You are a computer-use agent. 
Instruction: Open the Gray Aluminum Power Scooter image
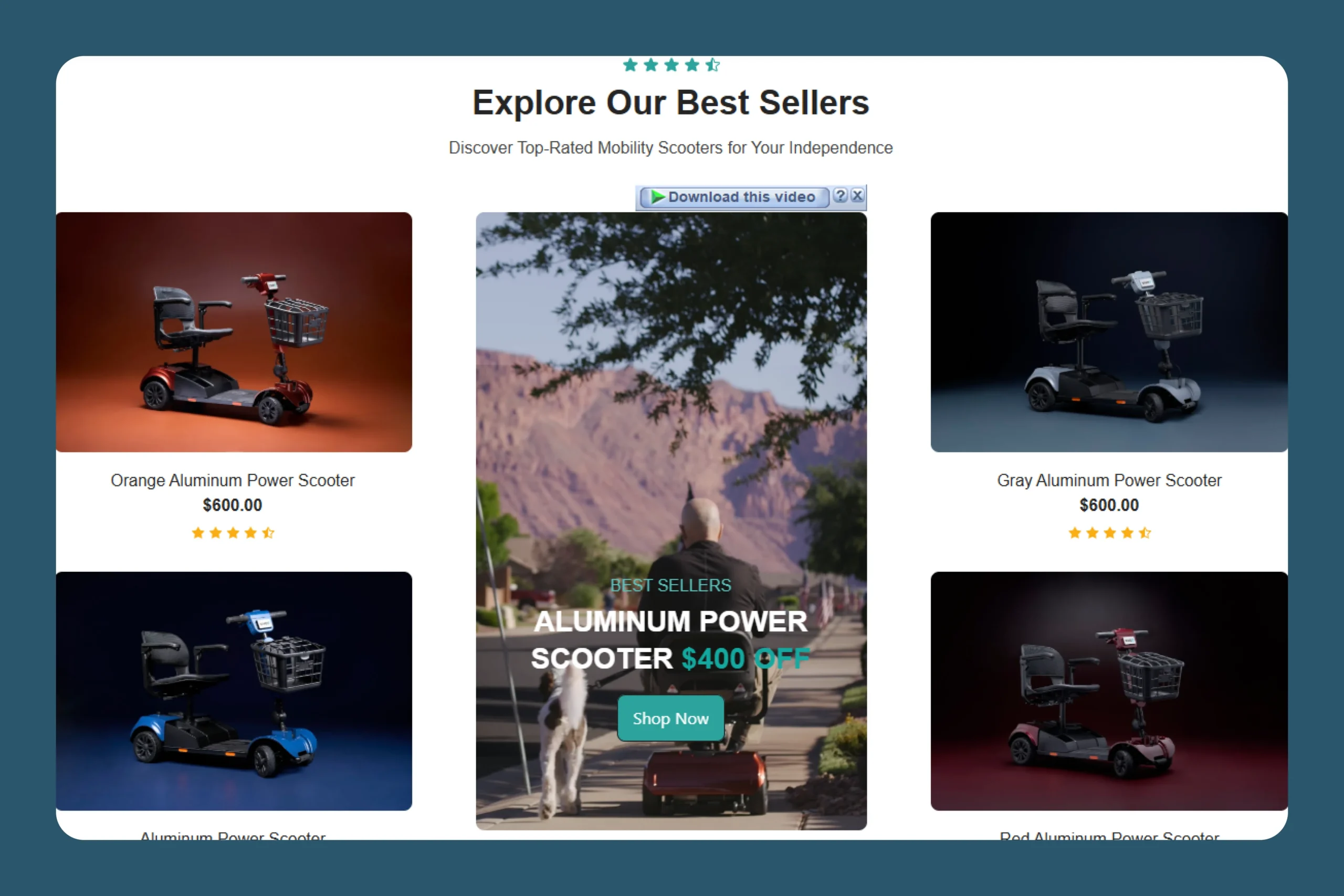click(1109, 332)
